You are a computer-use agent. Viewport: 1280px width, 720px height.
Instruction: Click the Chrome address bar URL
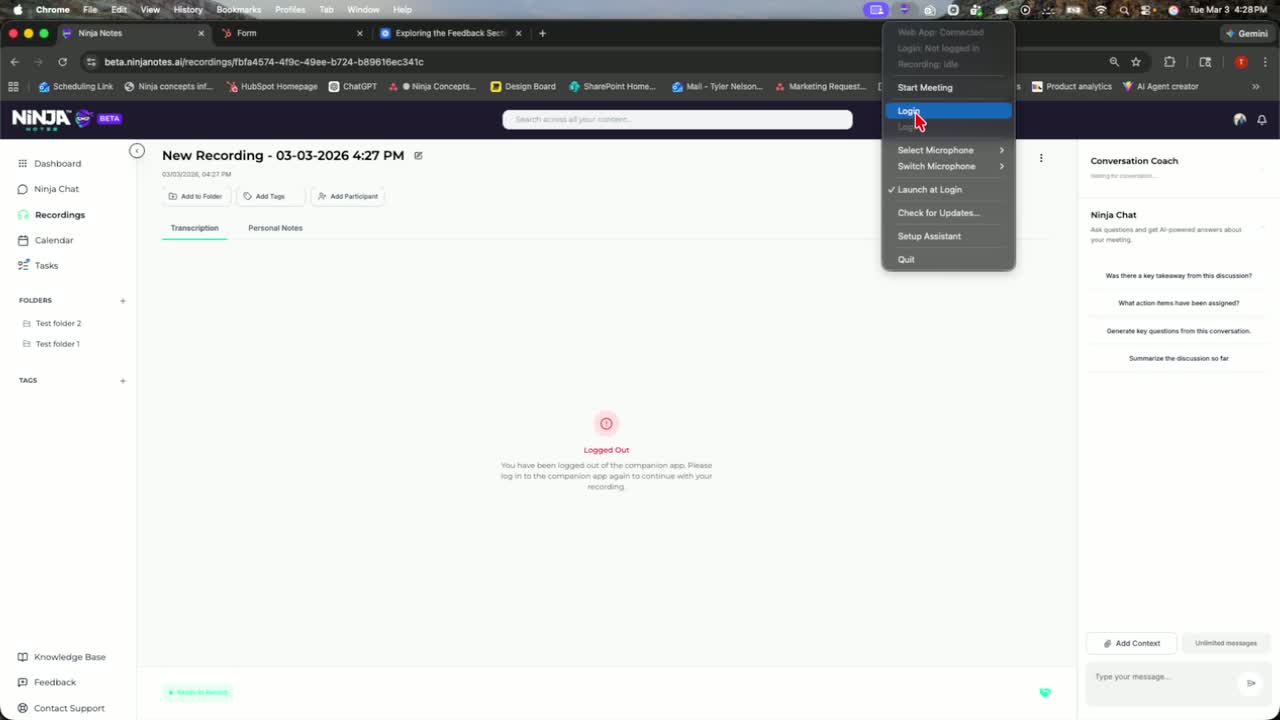(264, 62)
